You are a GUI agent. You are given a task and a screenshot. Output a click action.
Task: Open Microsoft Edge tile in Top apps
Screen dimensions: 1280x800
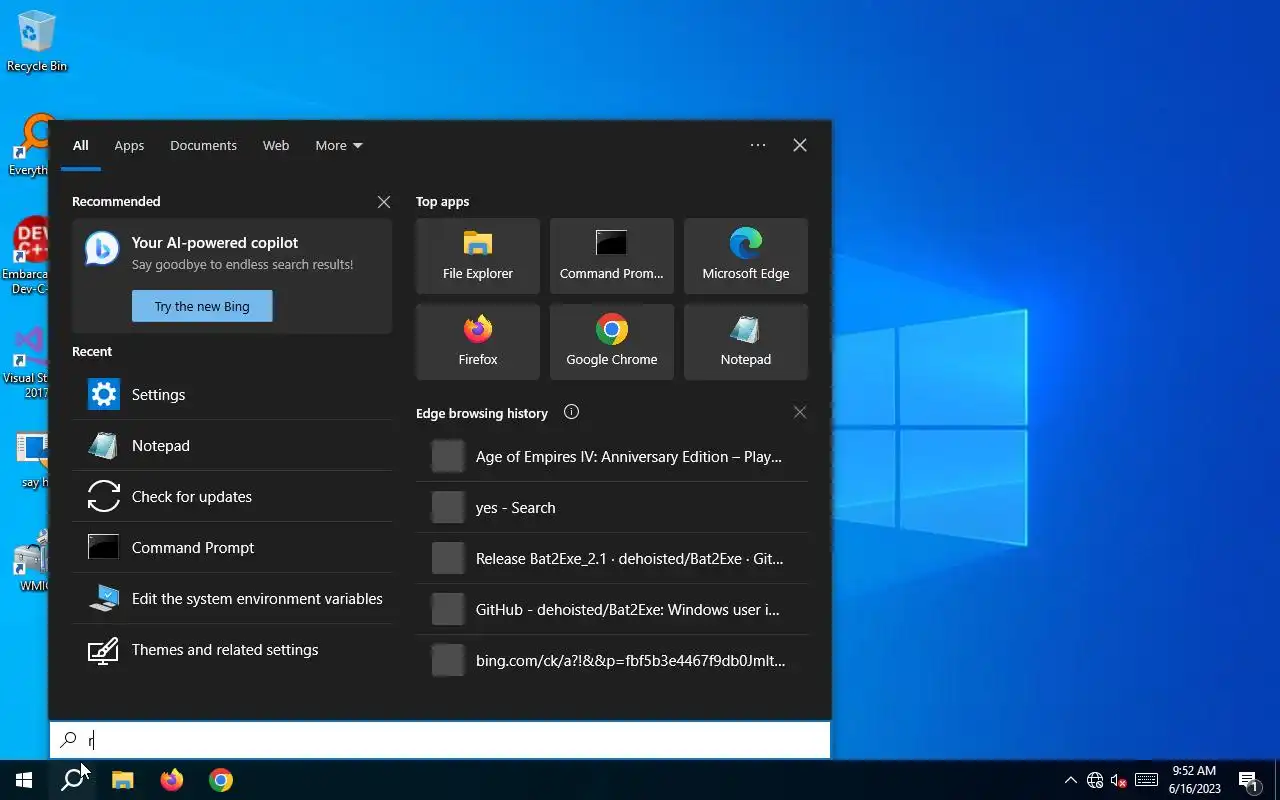[x=746, y=256]
